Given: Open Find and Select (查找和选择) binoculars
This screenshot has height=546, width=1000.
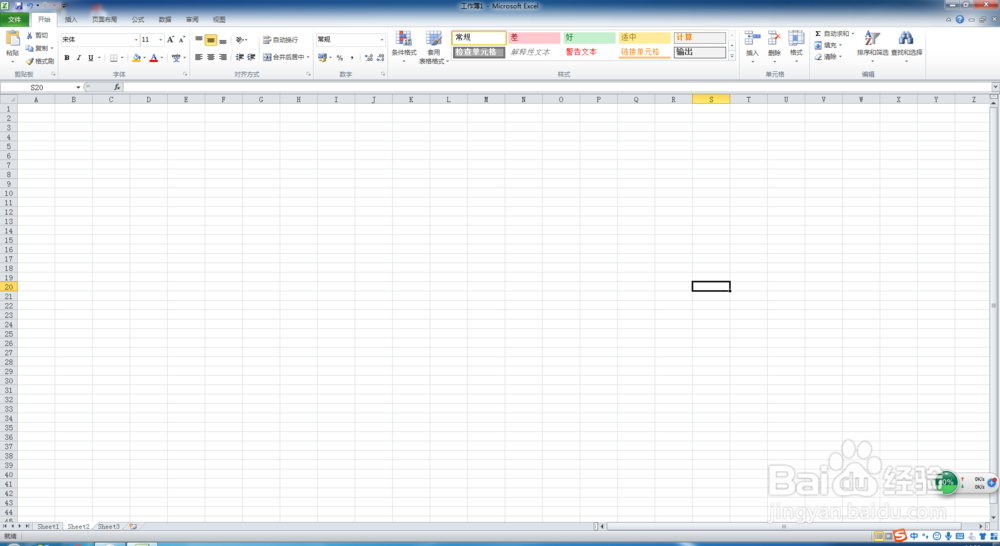Looking at the screenshot, I should [906, 45].
